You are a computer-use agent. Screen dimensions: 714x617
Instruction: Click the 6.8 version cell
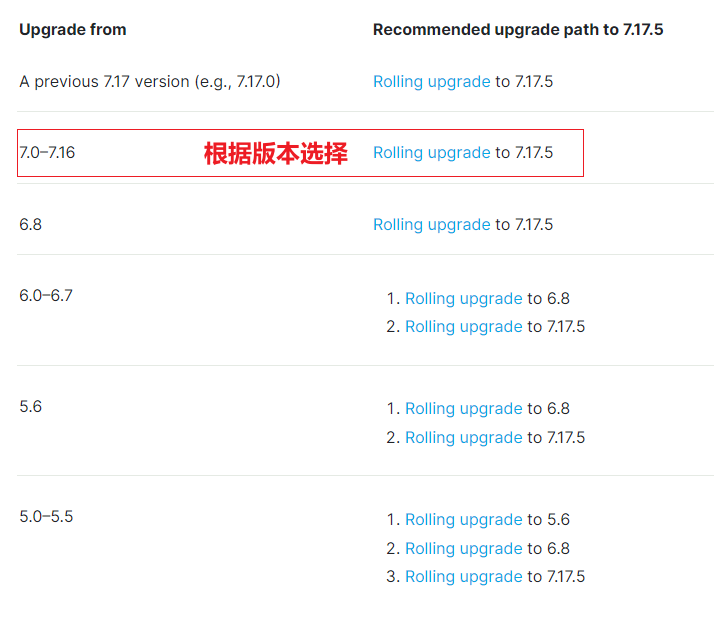[31, 225]
